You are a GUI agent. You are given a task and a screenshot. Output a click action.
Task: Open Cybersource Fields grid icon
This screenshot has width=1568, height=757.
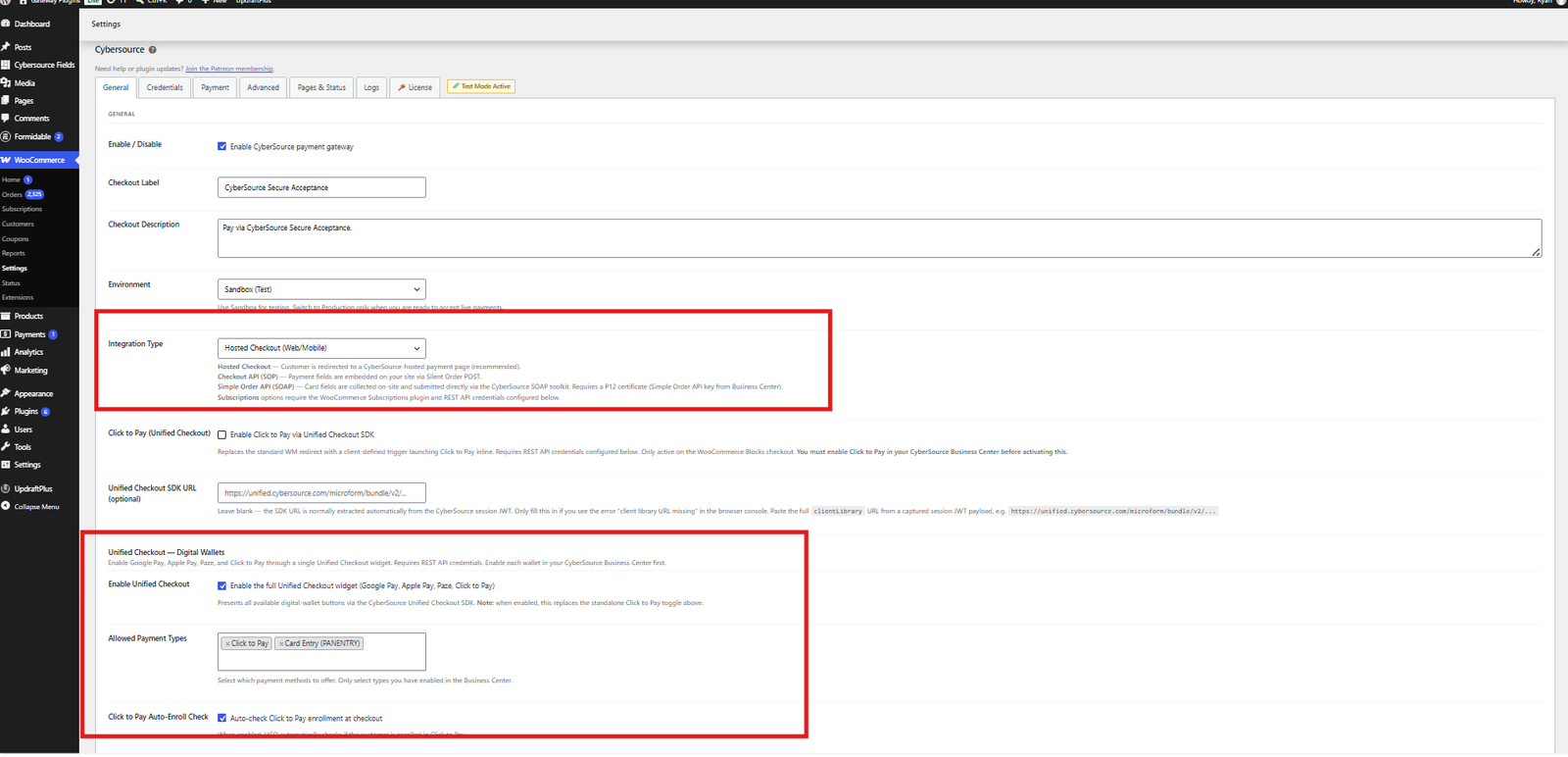point(6,65)
